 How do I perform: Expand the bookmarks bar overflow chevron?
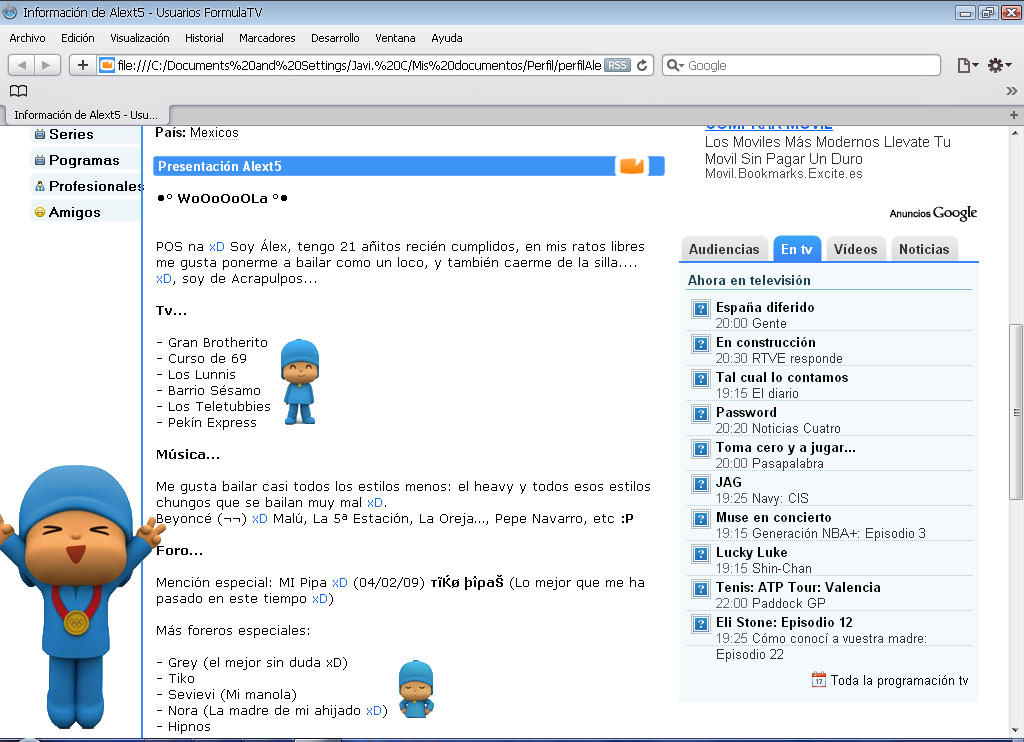tap(1011, 91)
